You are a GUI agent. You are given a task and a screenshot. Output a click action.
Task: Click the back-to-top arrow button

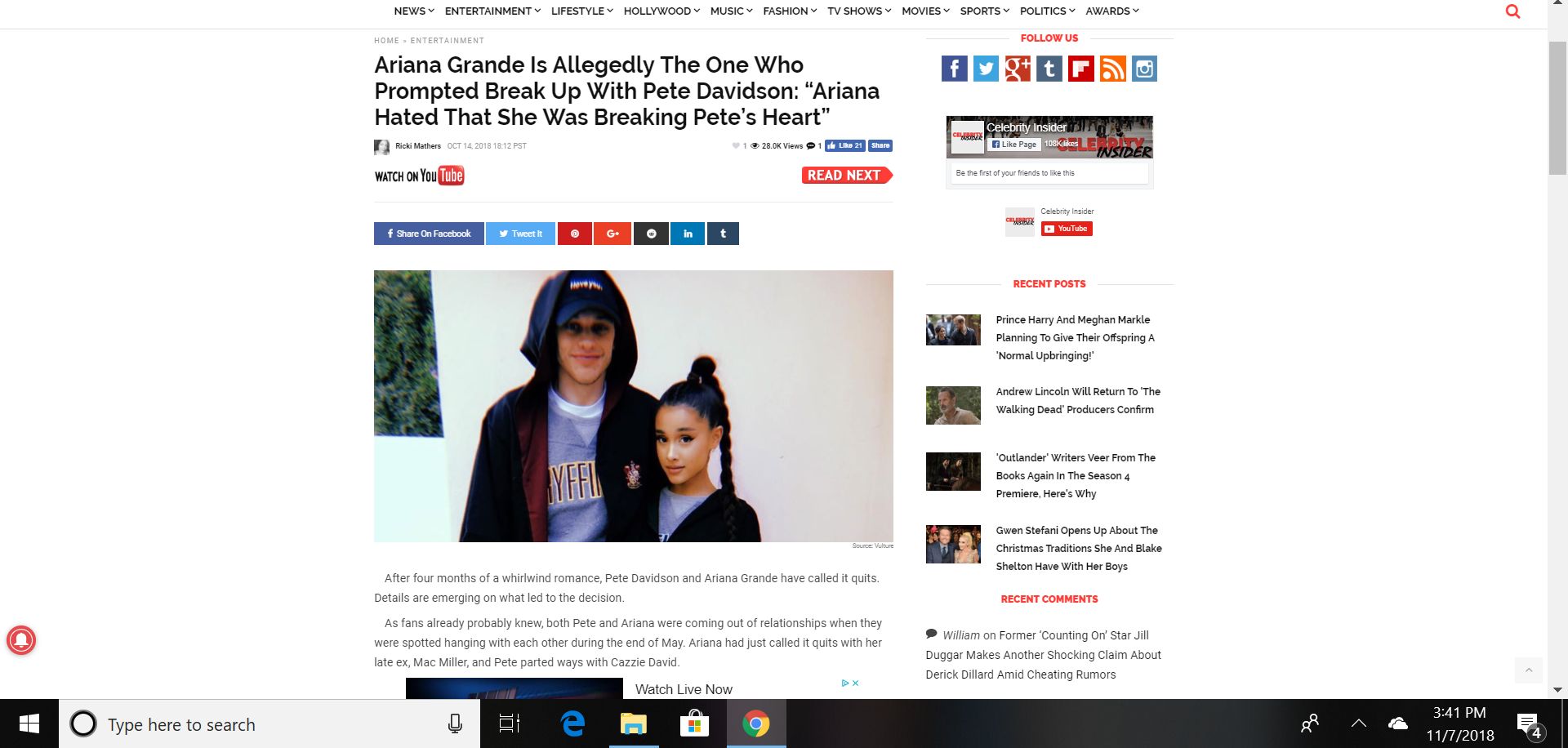tap(1528, 670)
